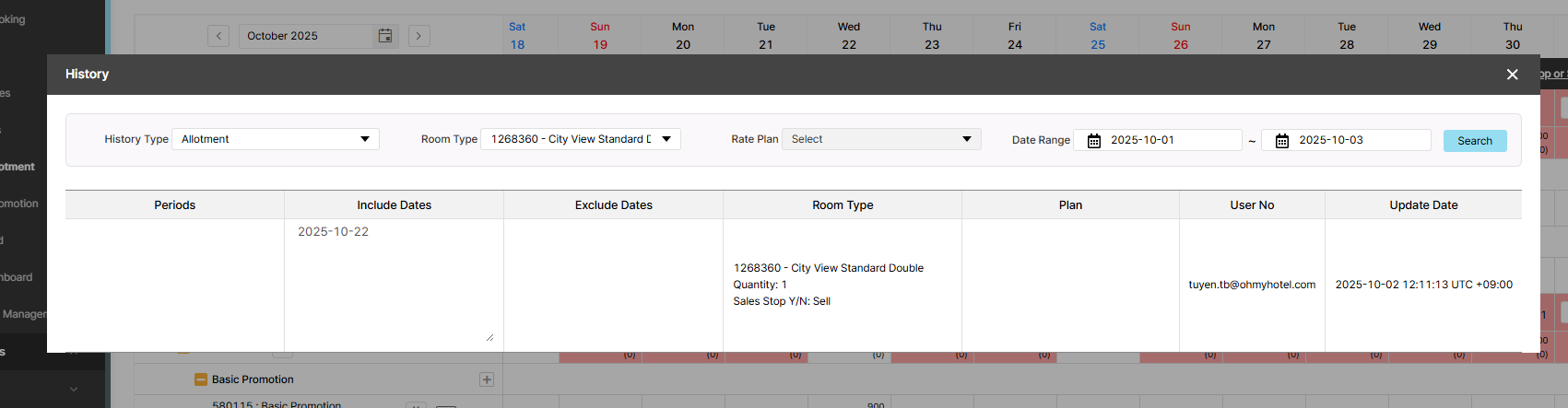This screenshot has height=408, width=1568.
Task: Open the October 2025 month picker icon
Action: (385, 36)
